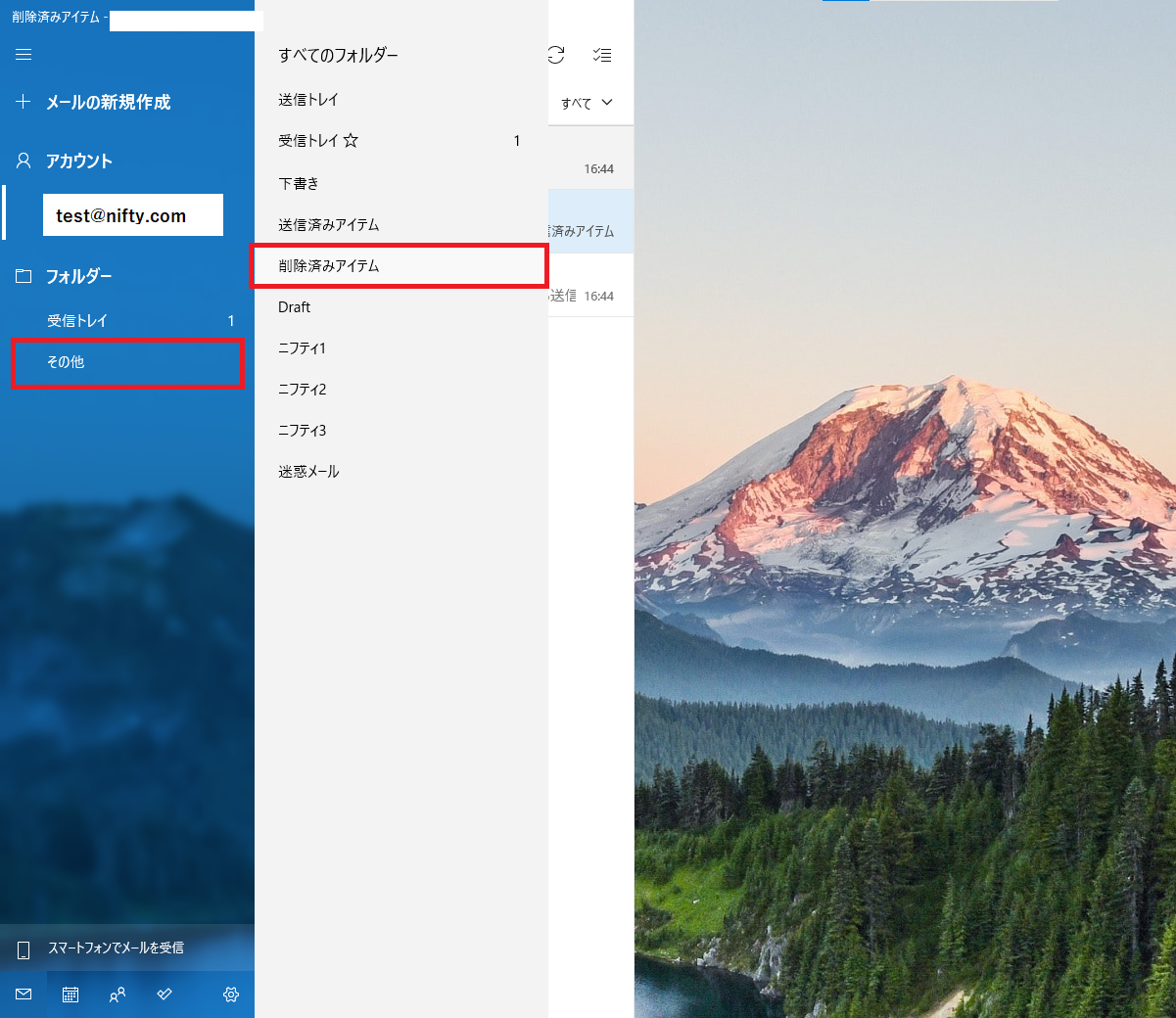Open the 迷惑メール folder
1176x1018 pixels.
coord(308,472)
